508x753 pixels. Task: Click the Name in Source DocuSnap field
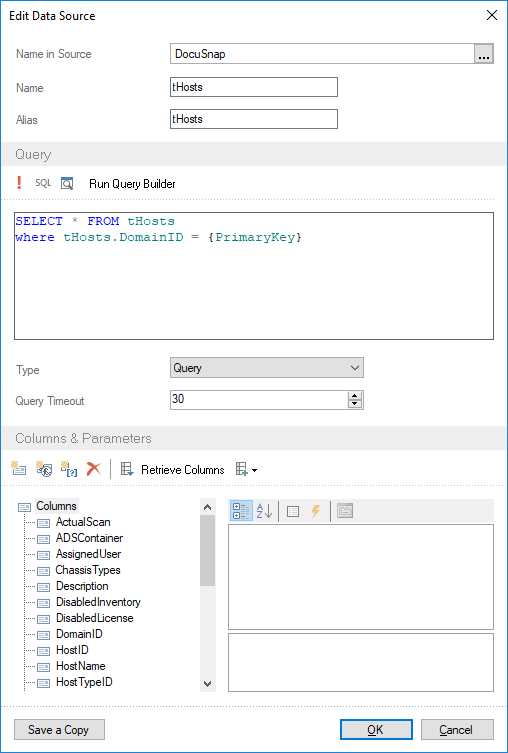click(x=322, y=54)
